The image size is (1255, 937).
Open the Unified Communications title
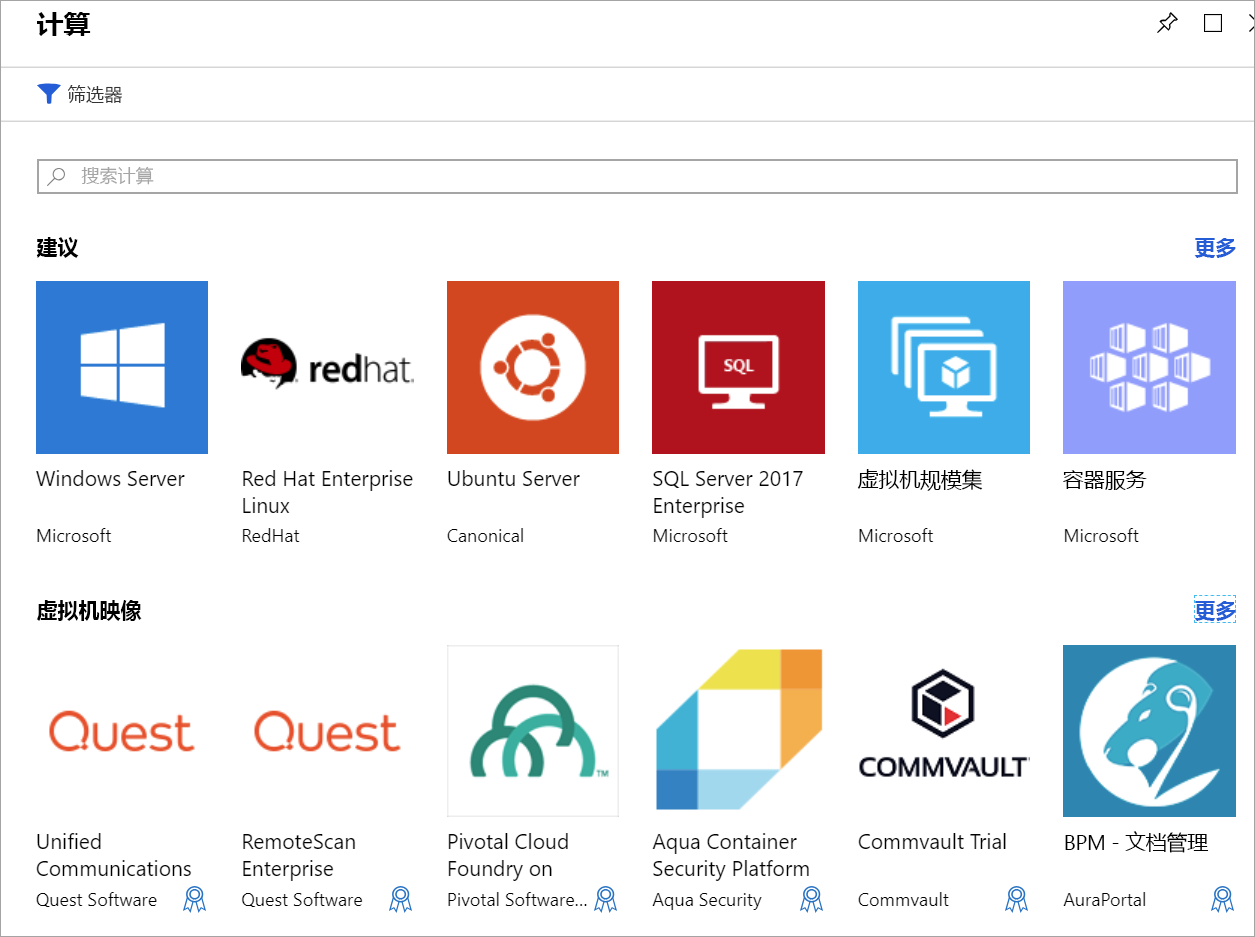(114, 855)
